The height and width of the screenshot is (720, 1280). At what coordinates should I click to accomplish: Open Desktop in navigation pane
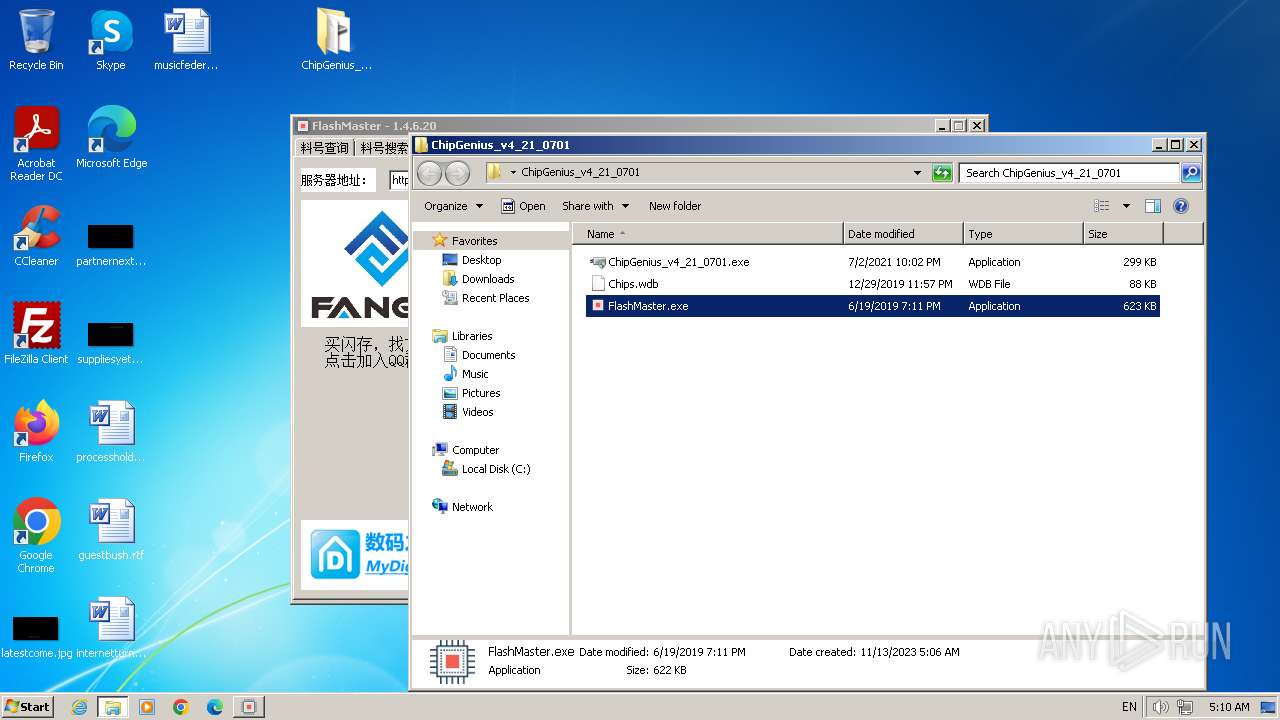click(x=481, y=260)
